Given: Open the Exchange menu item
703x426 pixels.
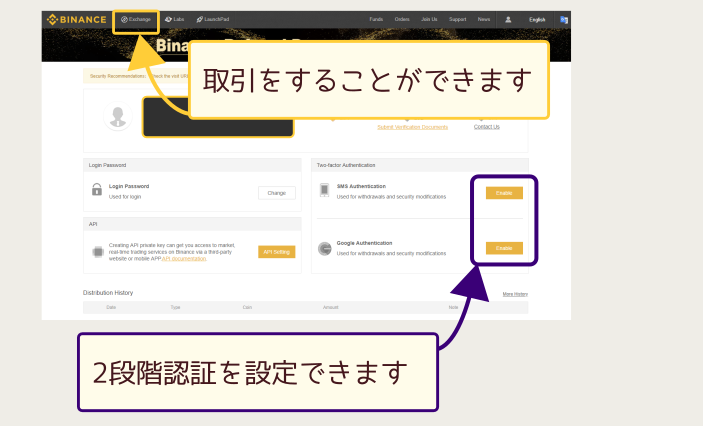Looking at the screenshot, I should pos(136,20).
